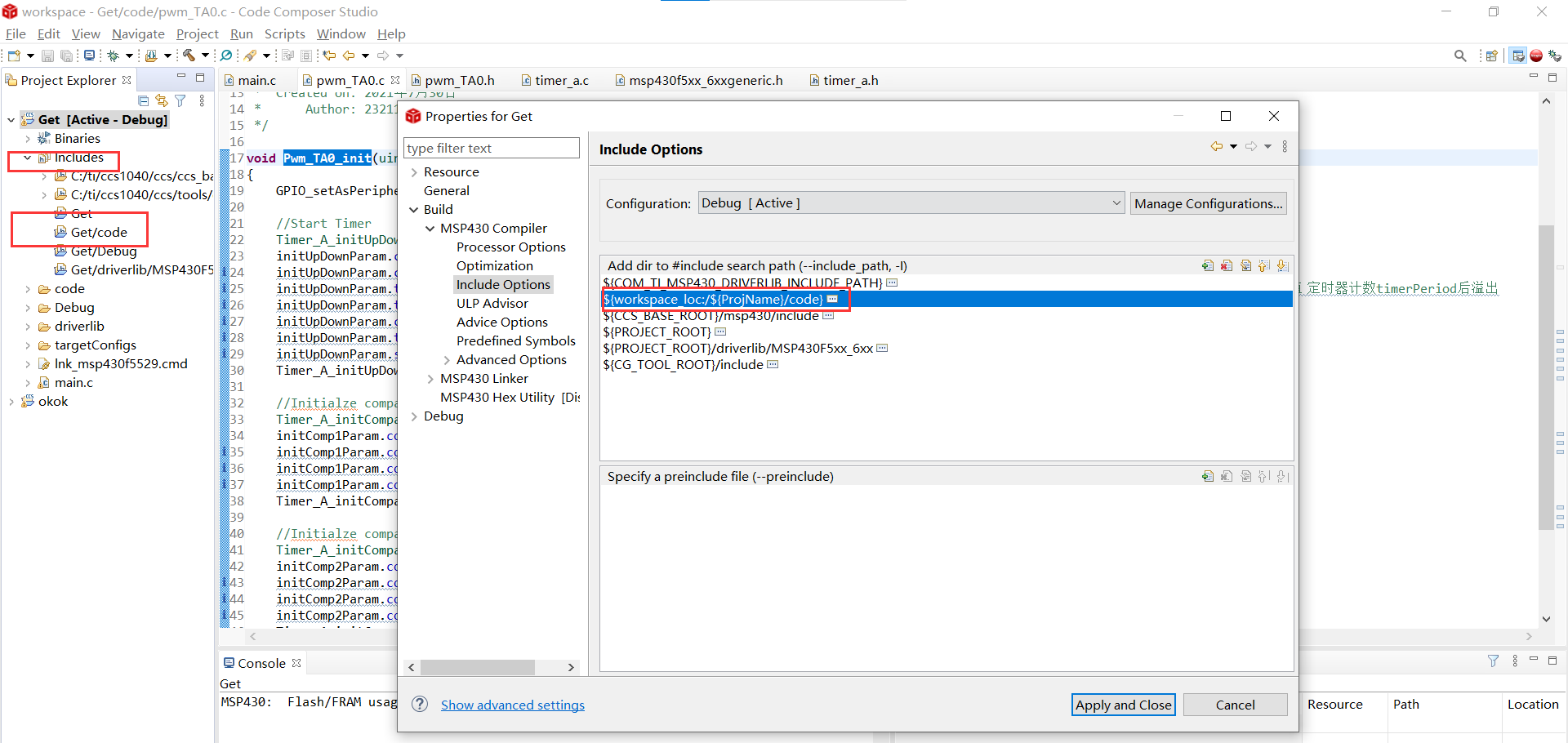Image resolution: width=1568 pixels, height=743 pixels.
Task: Edit the highlighted include path with pencil icon
Action: point(1245,265)
